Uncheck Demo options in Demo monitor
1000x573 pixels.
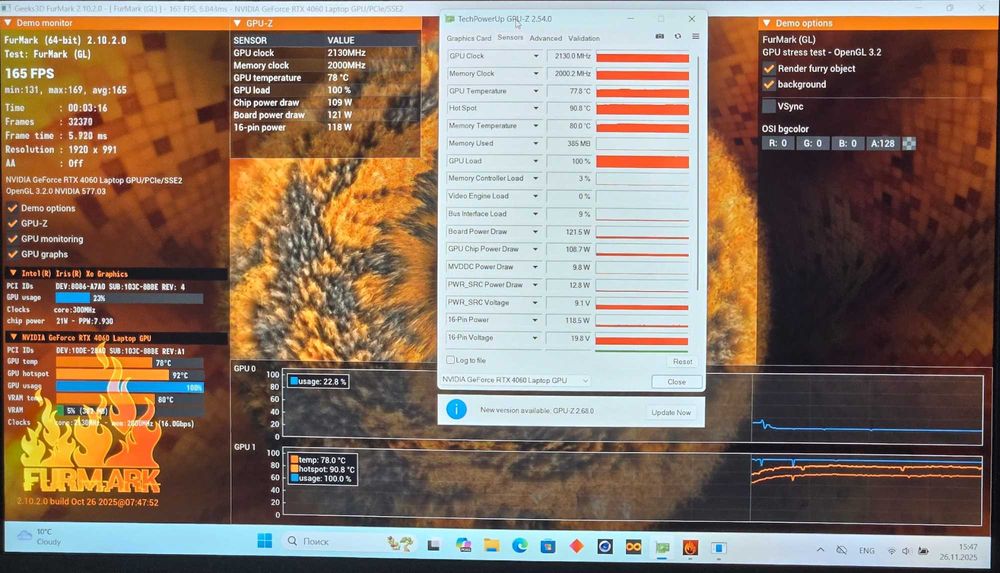pos(12,208)
